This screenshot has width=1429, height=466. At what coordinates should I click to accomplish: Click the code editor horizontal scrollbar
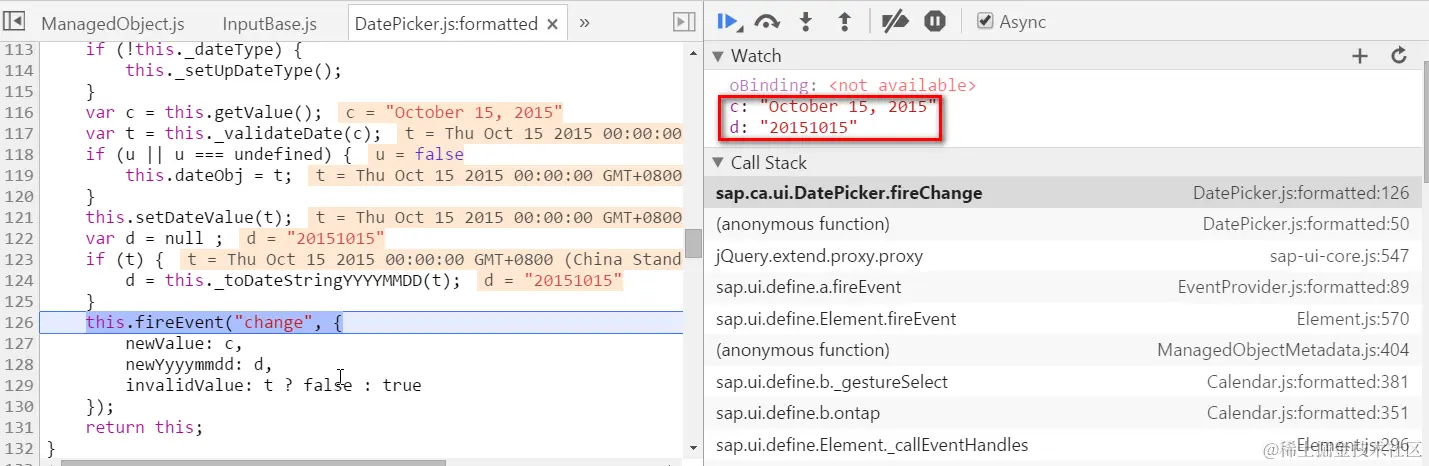[253, 462]
